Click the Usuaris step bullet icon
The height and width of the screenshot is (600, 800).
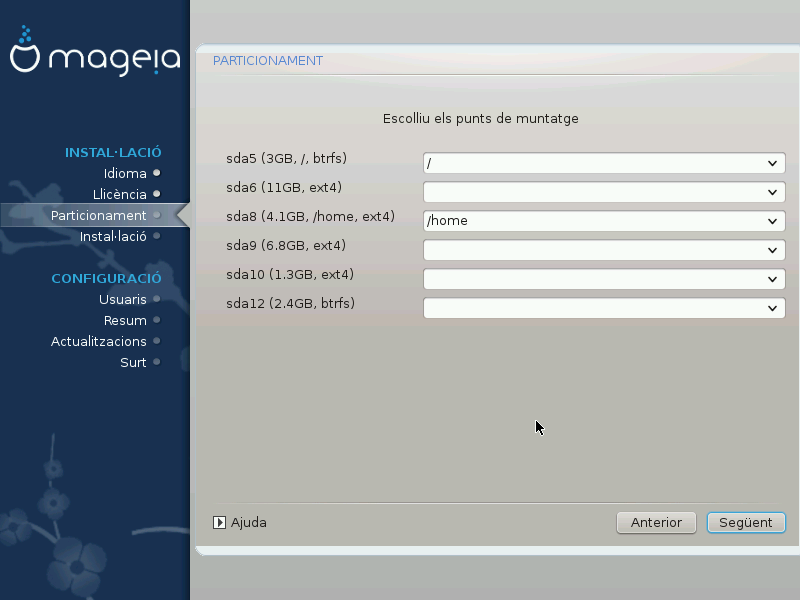(x=157, y=299)
